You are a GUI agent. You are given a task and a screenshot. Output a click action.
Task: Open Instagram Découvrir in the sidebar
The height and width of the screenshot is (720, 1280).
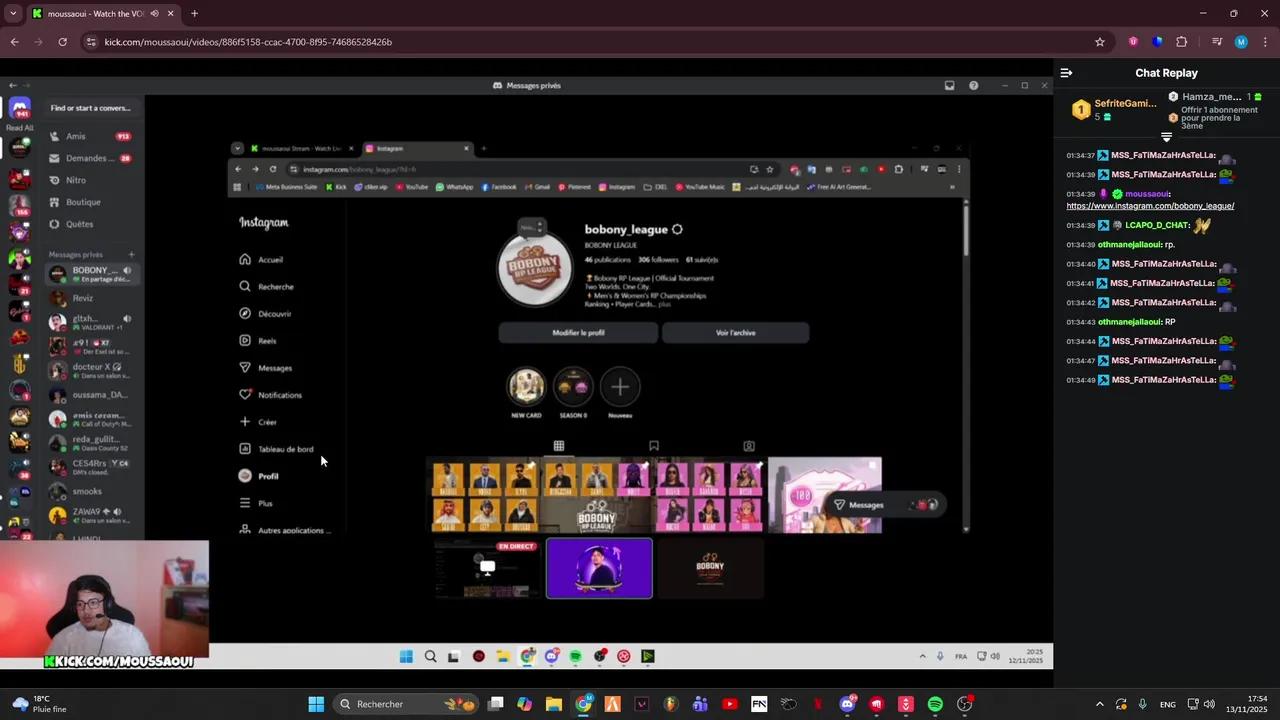pyautogui.click(x=265, y=313)
